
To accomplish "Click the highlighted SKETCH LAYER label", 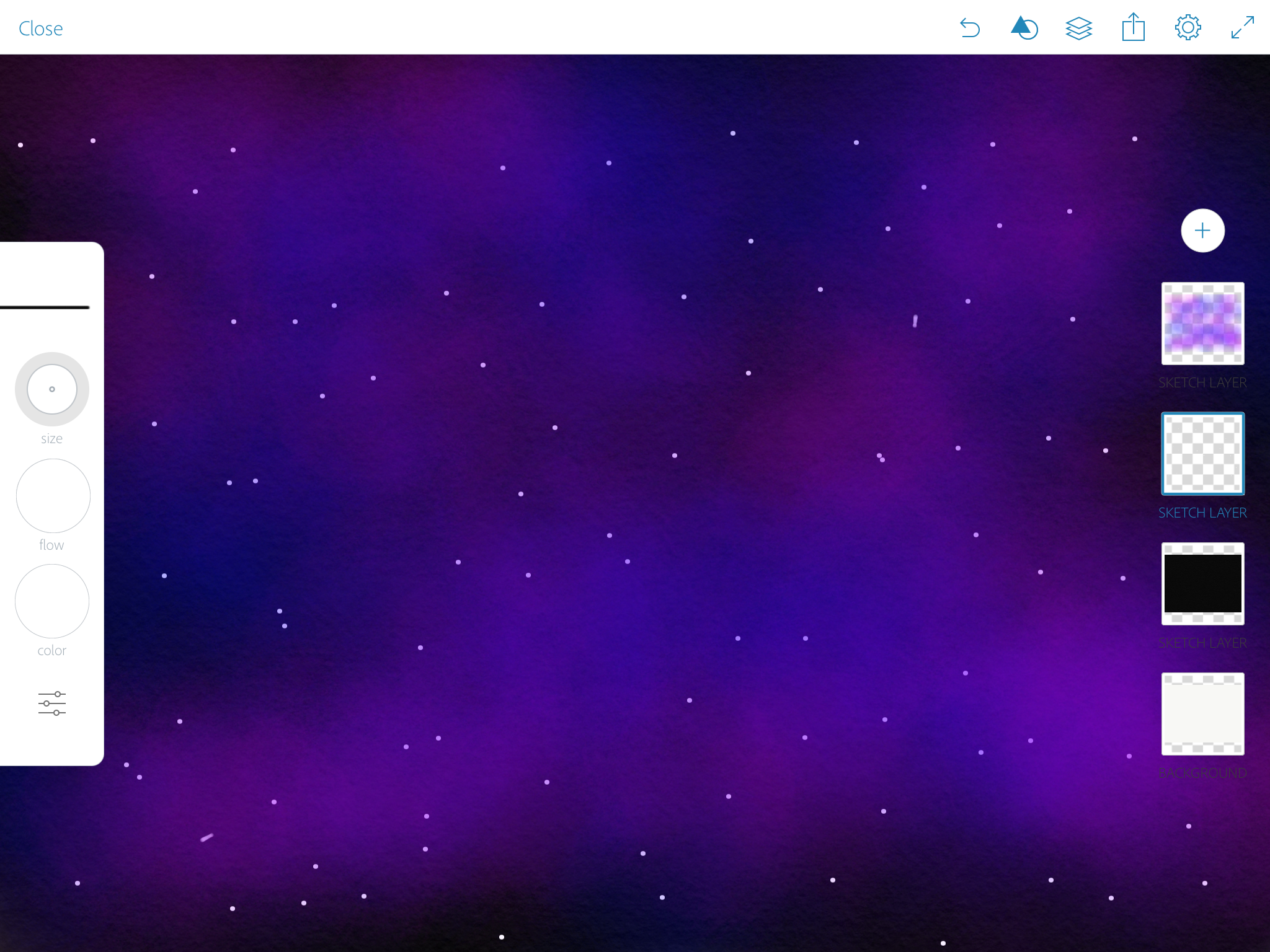I will (x=1202, y=513).
